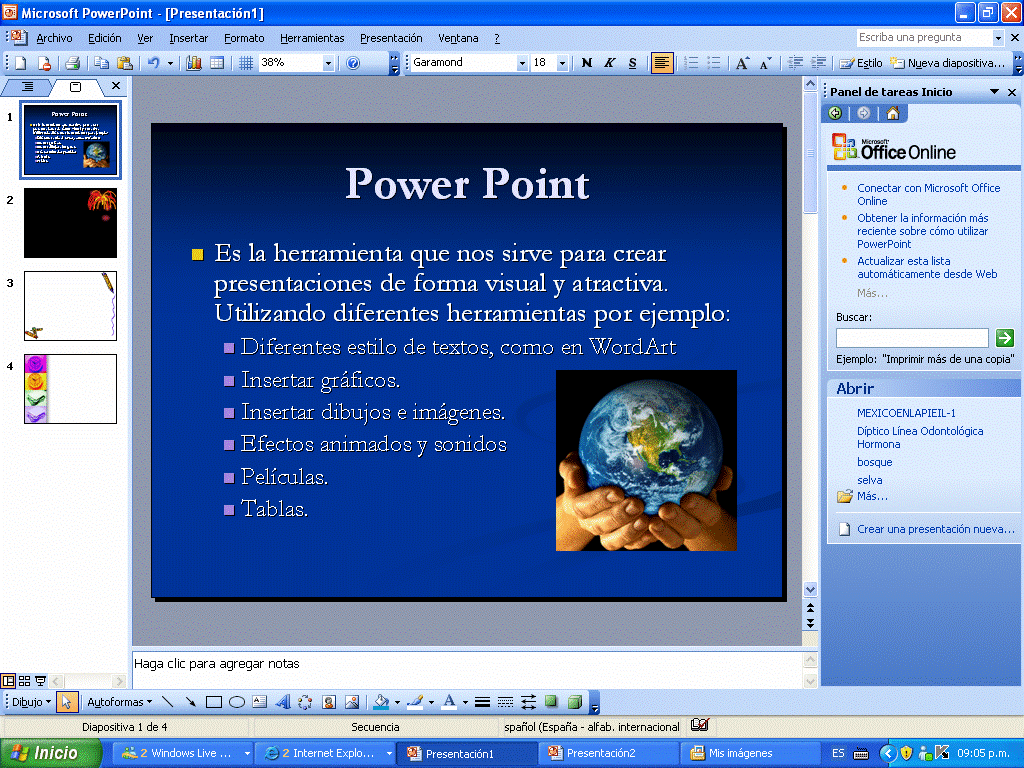1024x768 pixels.
Task: Apply bulleted list formatting
Action: pyautogui.click(x=714, y=63)
